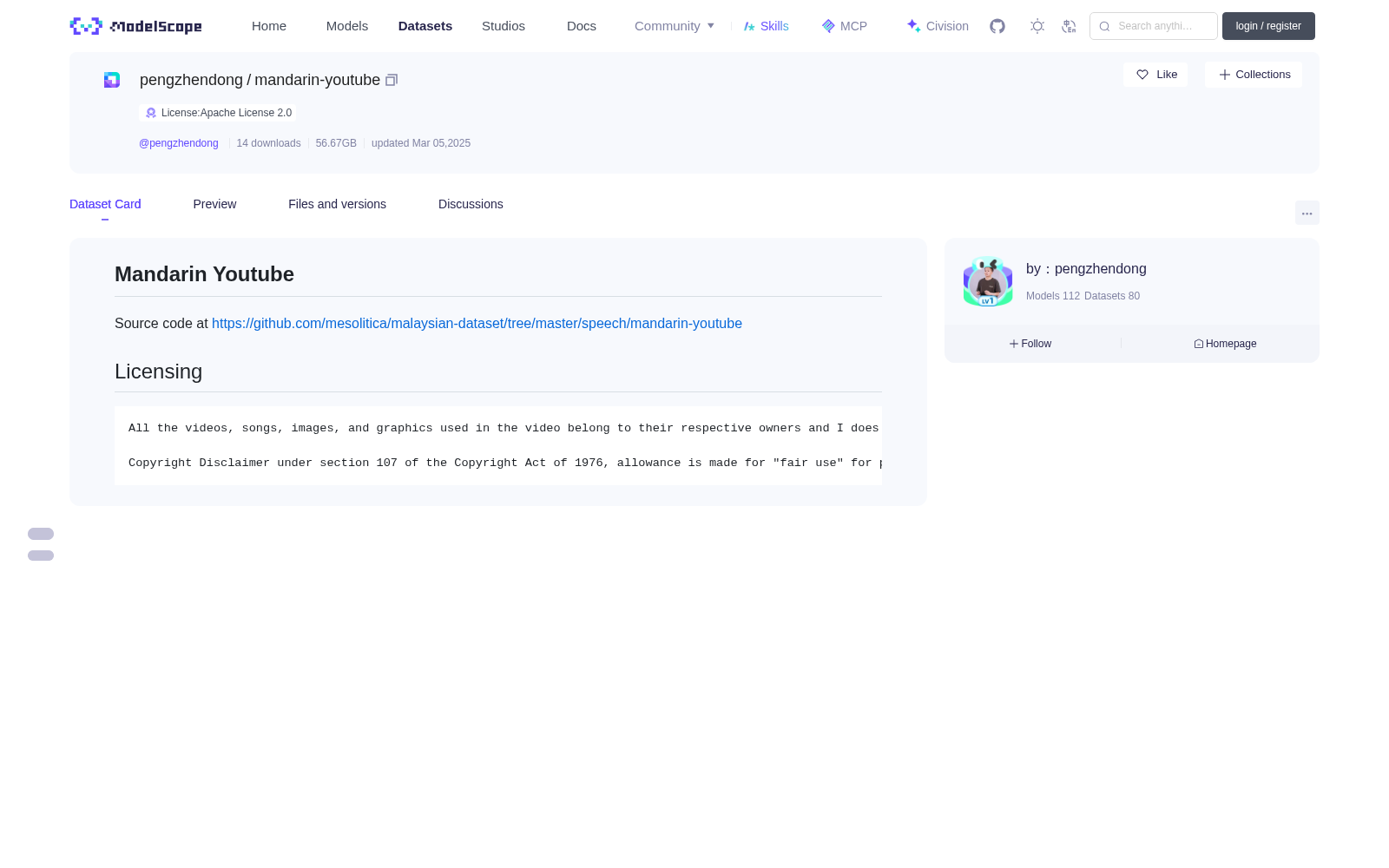Add dataset to Collections
The height and width of the screenshot is (868, 1389).
tap(1254, 75)
